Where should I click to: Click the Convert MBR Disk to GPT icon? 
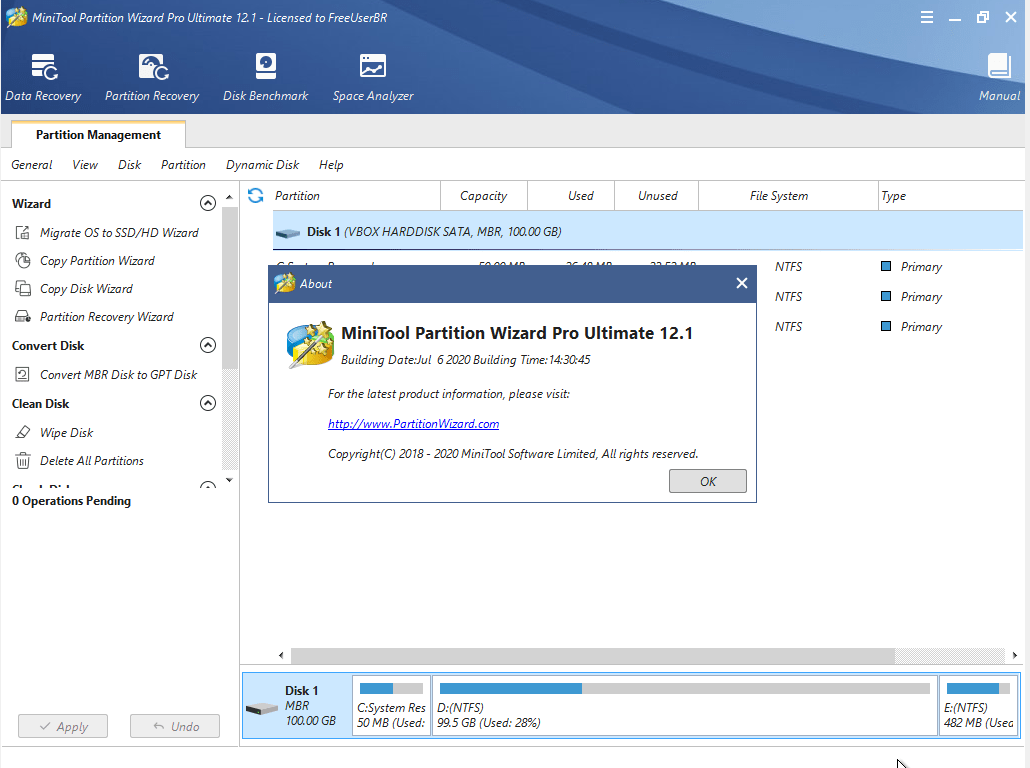[x=22, y=374]
